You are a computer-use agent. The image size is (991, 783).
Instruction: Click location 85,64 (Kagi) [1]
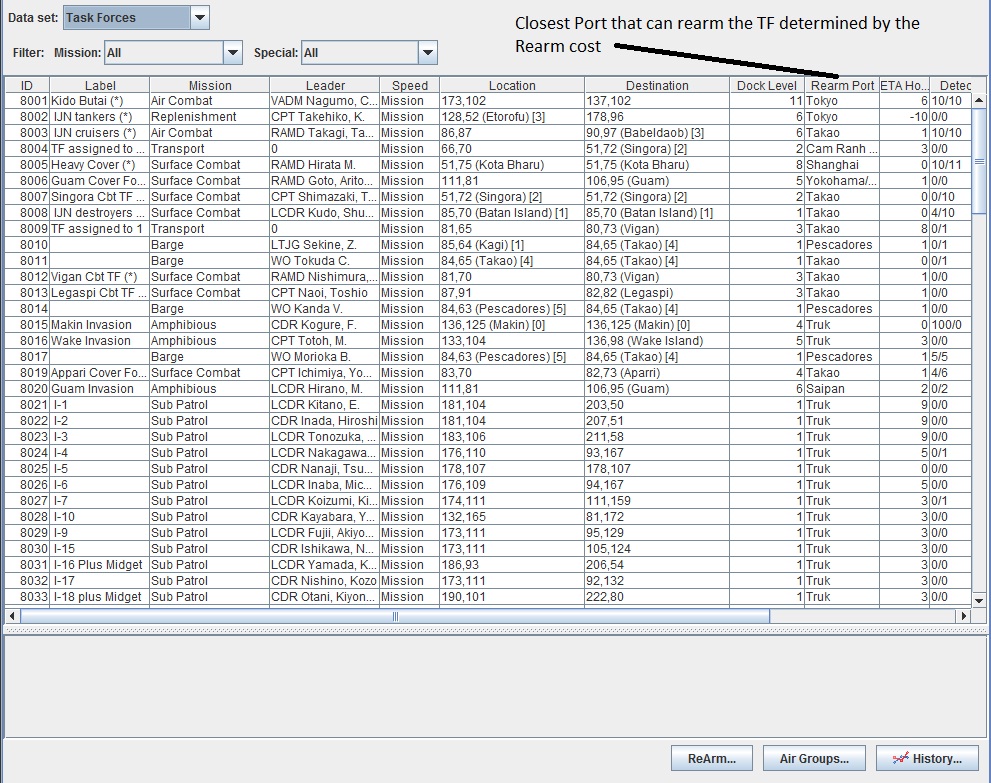(512, 245)
